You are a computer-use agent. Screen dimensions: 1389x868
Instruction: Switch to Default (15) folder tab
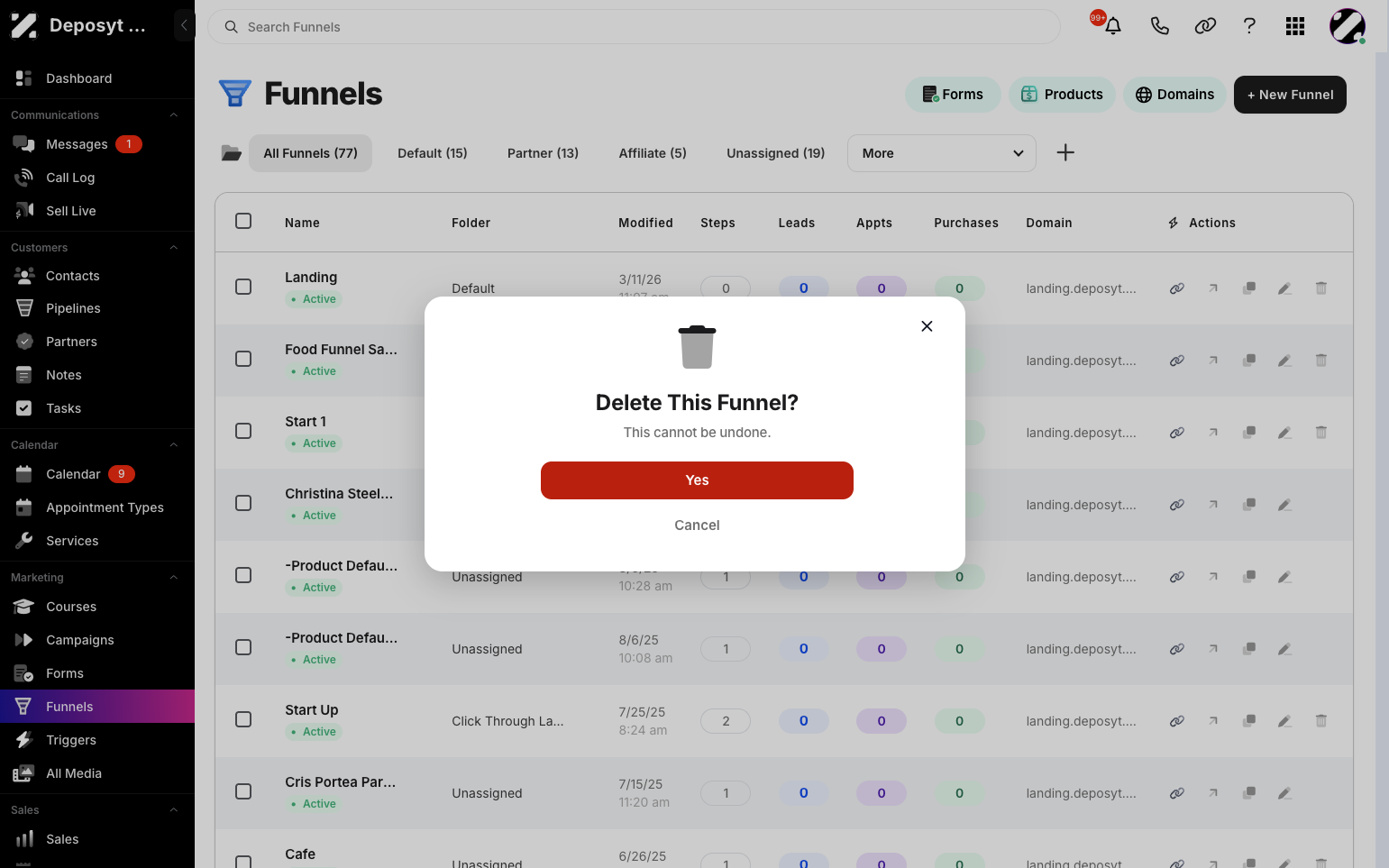click(433, 153)
